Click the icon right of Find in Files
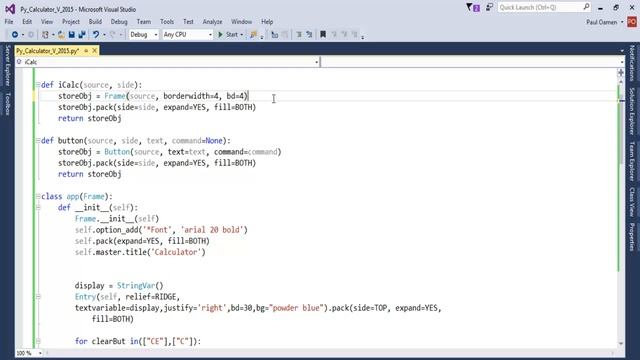Image resolution: width=640 pixels, height=360 pixels. pyautogui.click(x=275, y=35)
